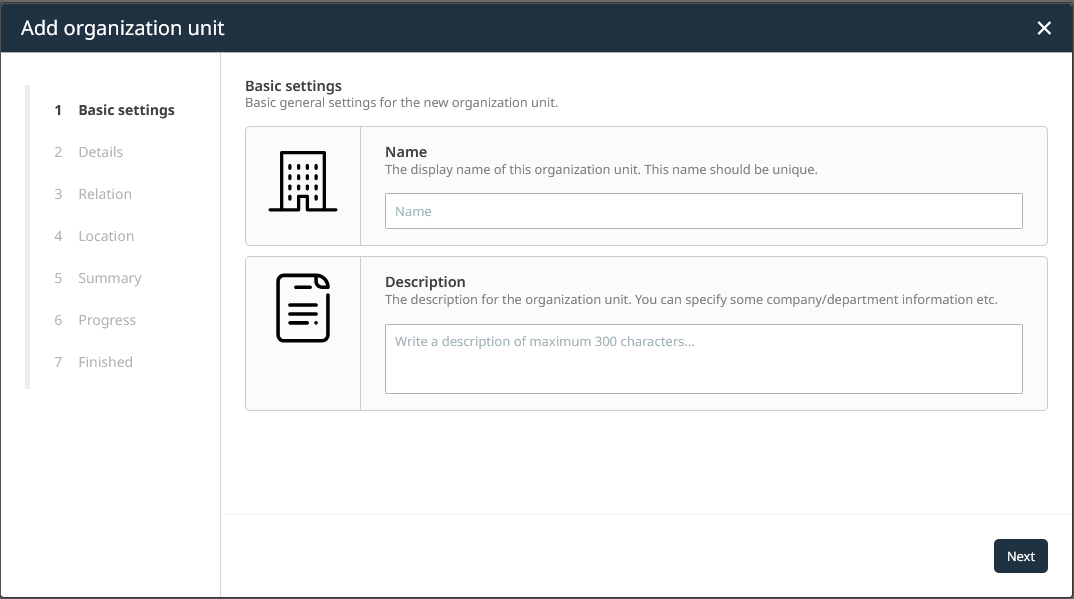The width and height of the screenshot is (1074, 599).
Task: Switch to the Summary step
Action: point(110,278)
